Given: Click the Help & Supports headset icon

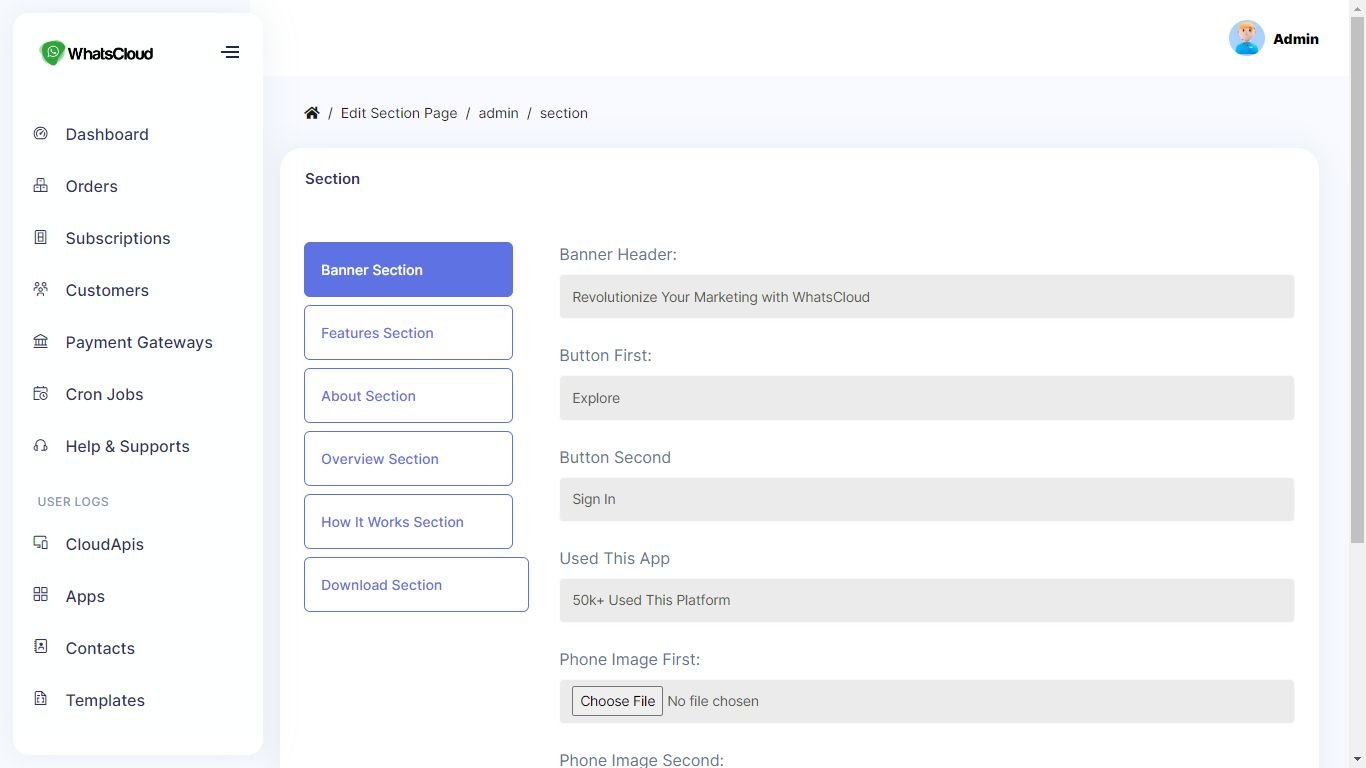Looking at the screenshot, I should 41,445.
